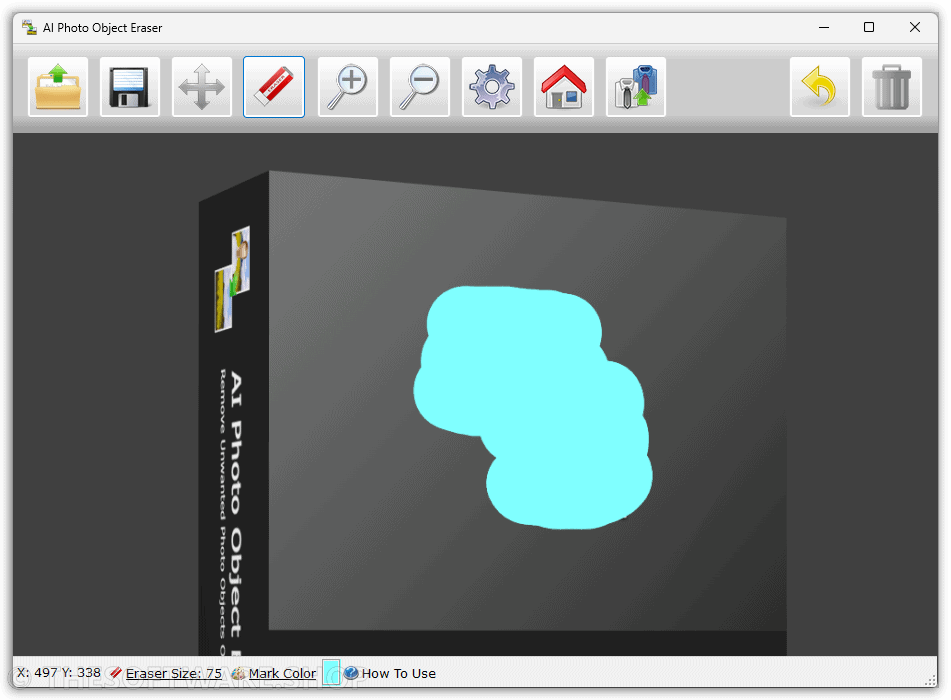Click the AI Photo Object Eraser title icon
This screenshot has width=951, height=700.
pos(29,27)
